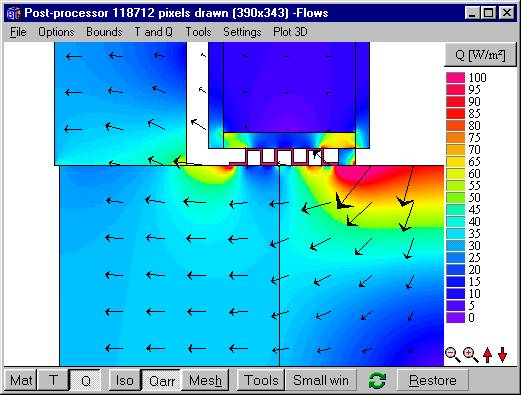Click the zoom in magnifier icon
This screenshot has width=521, height=395.
471,355
